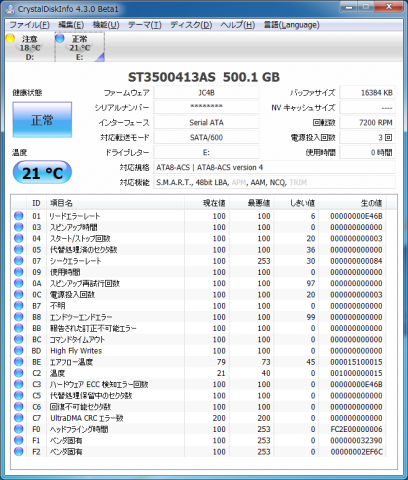Switch to the D: drive tab showing 18 °C

point(30,47)
